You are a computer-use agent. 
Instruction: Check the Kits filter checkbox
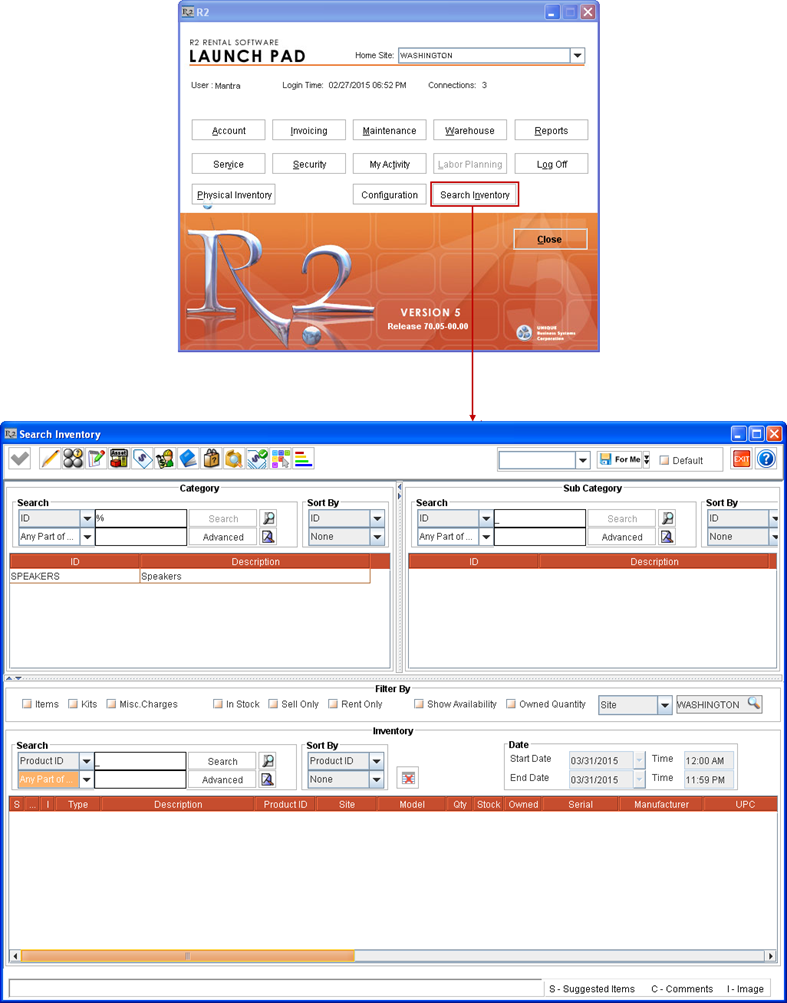click(x=73, y=704)
